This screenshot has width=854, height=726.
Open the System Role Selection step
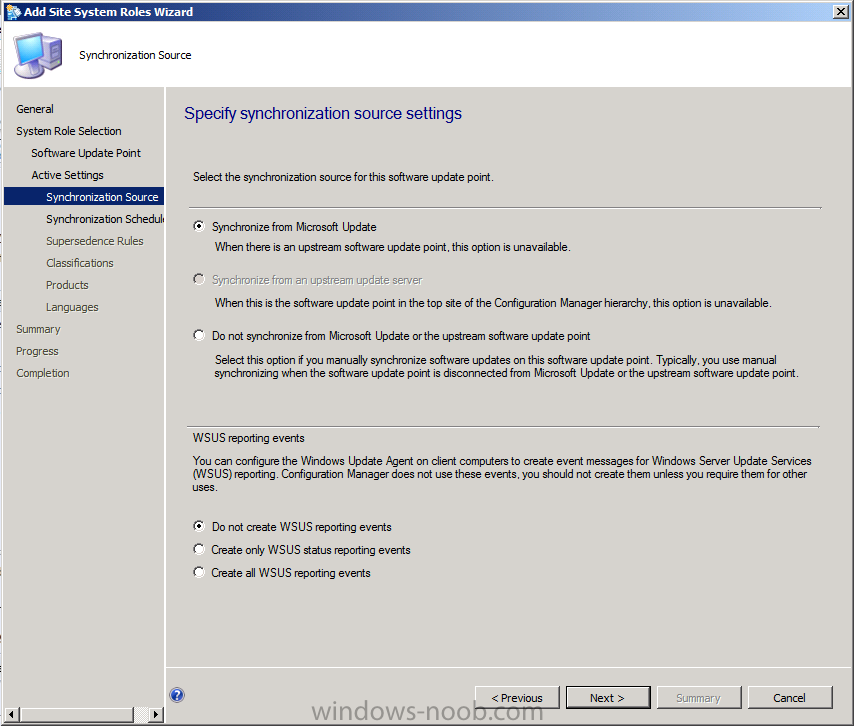pos(69,131)
